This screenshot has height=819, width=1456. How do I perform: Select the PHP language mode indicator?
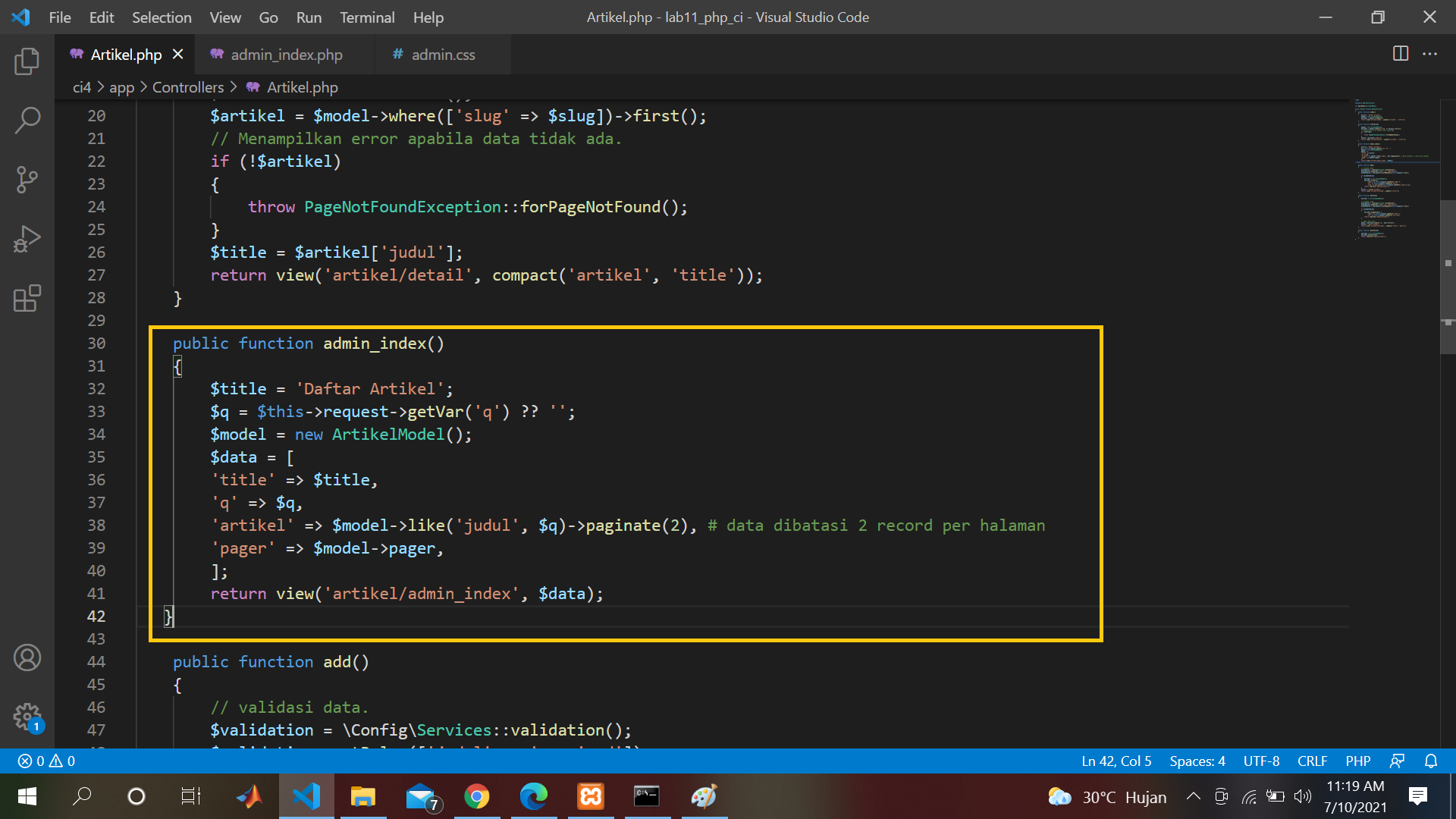tap(1358, 761)
